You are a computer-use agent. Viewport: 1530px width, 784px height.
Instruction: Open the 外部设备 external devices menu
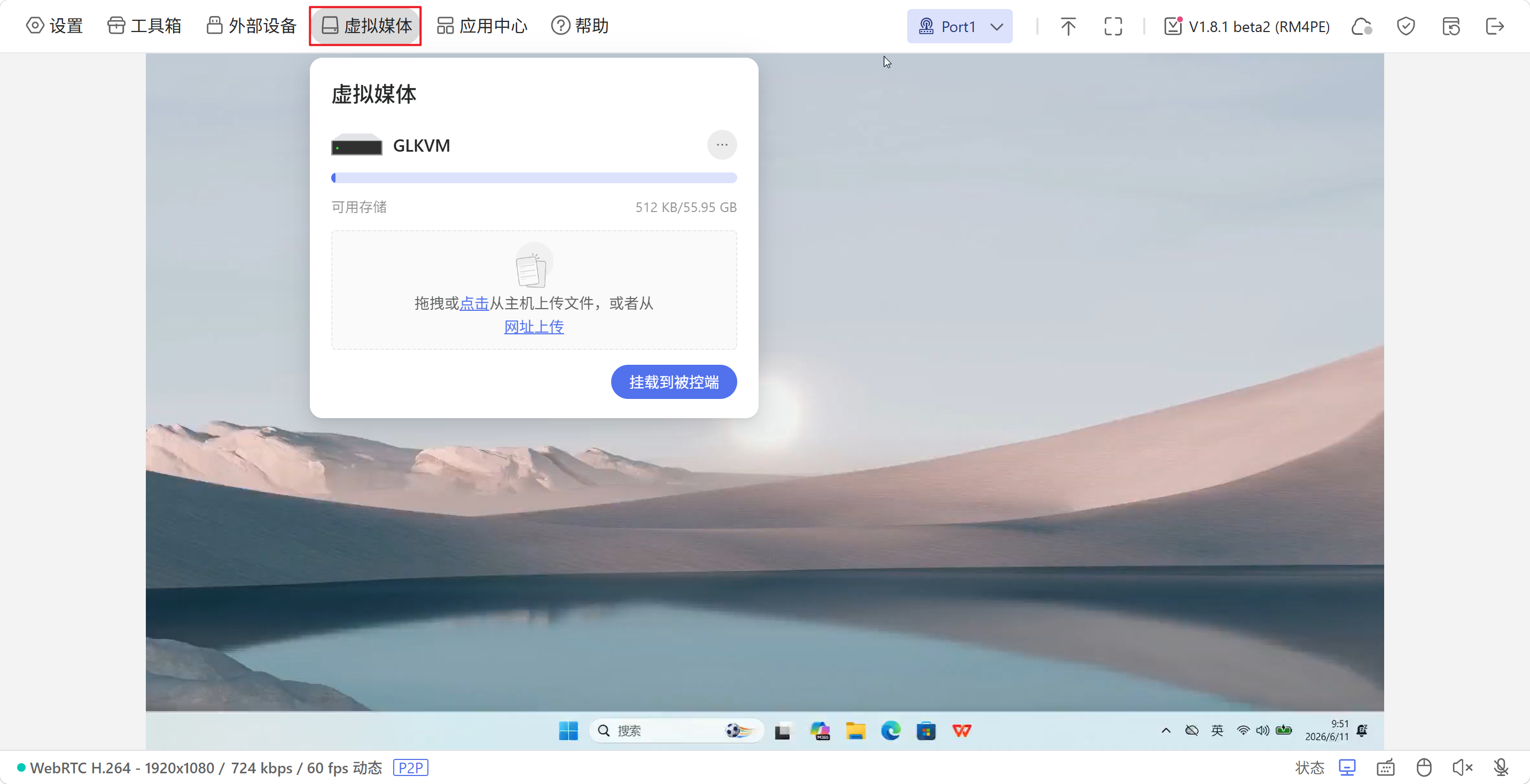coord(251,26)
